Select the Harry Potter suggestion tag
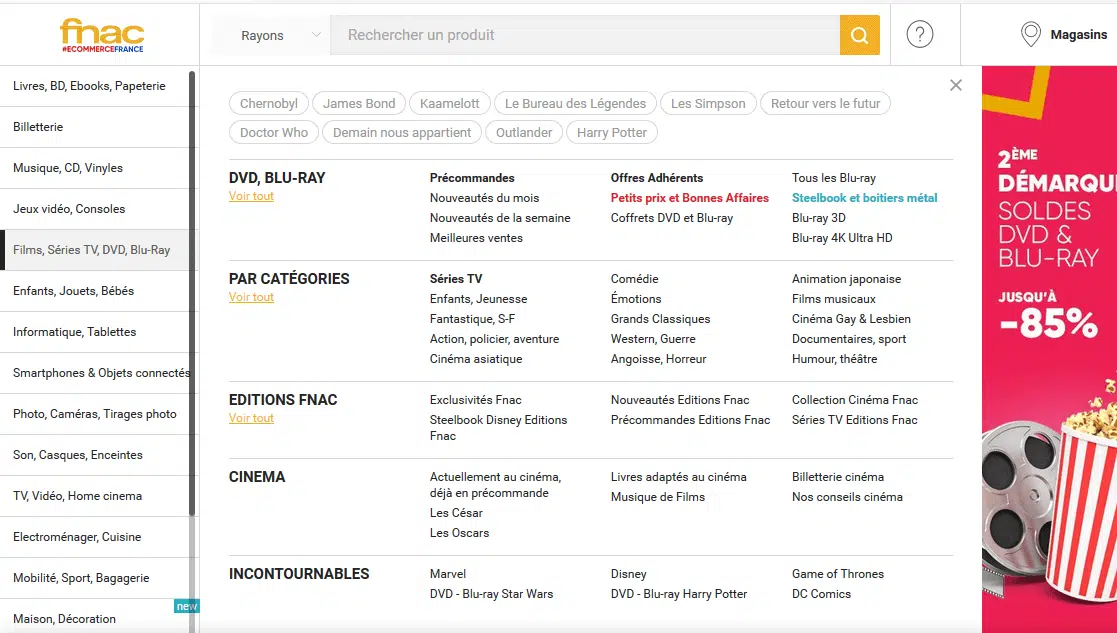Image resolution: width=1117 pixels, height=633 pixels. click(612, 133)
